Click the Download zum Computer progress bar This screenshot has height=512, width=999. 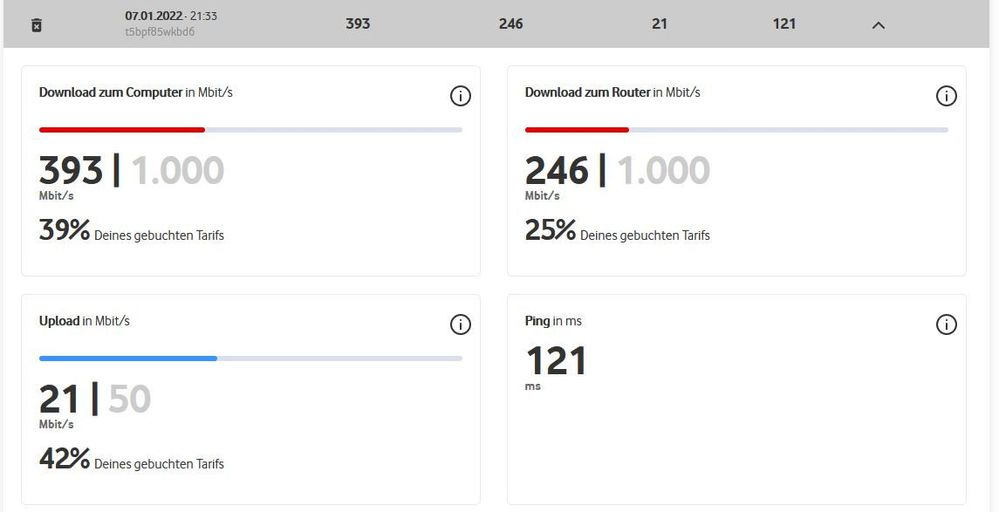[x=250, y=130]
